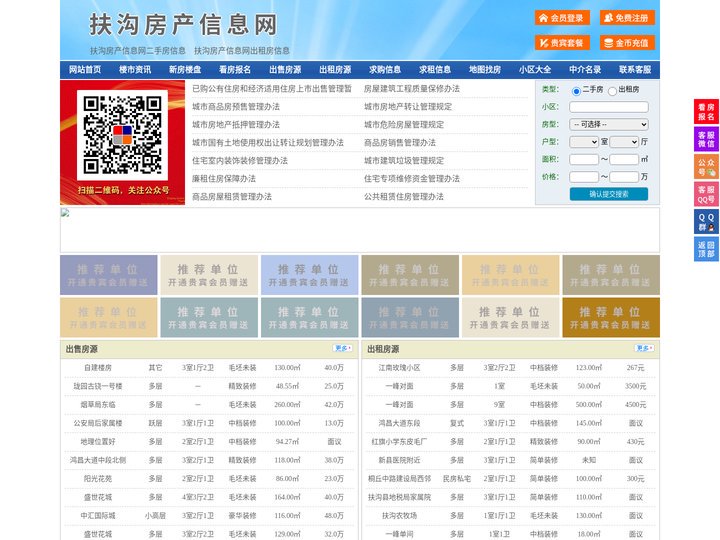
Task: Open 公共租赁住房管理办法 link
Action: (404, 197)
